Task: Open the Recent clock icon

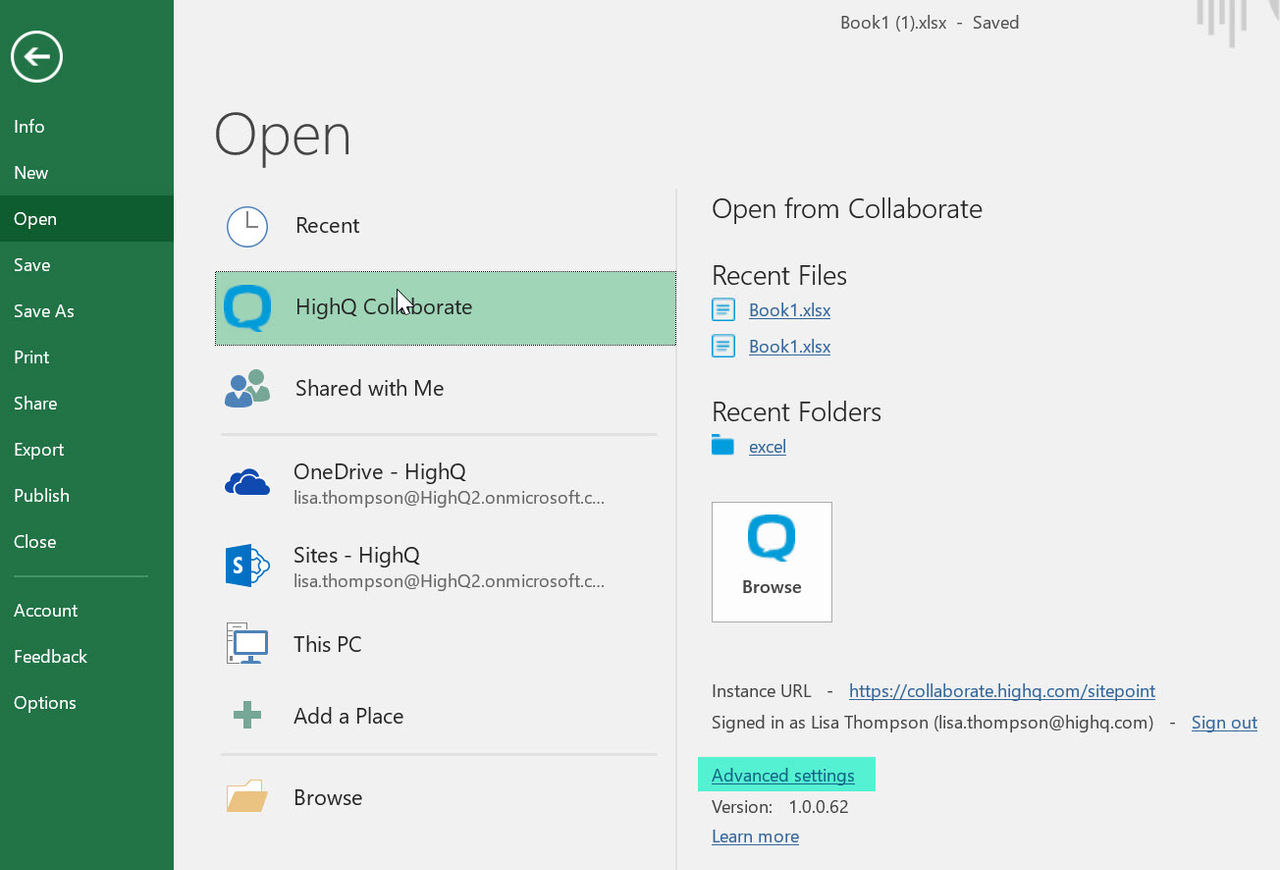Action: click(247, 226)
